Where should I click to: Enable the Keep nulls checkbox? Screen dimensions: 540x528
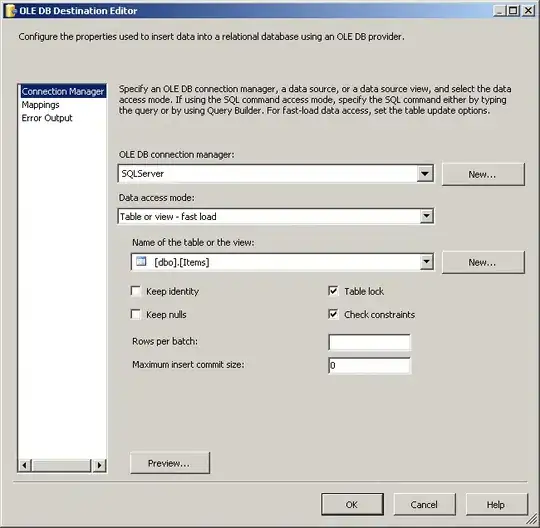point(136,314)
